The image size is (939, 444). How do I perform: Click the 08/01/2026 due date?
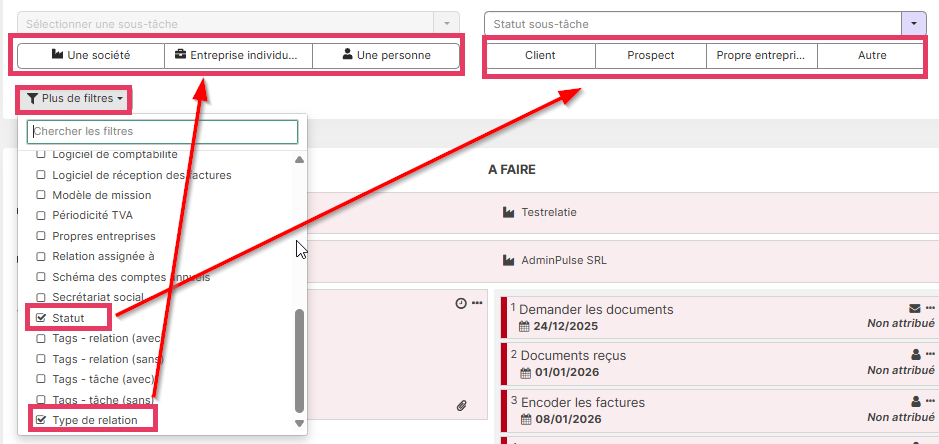tap(568, 419)
